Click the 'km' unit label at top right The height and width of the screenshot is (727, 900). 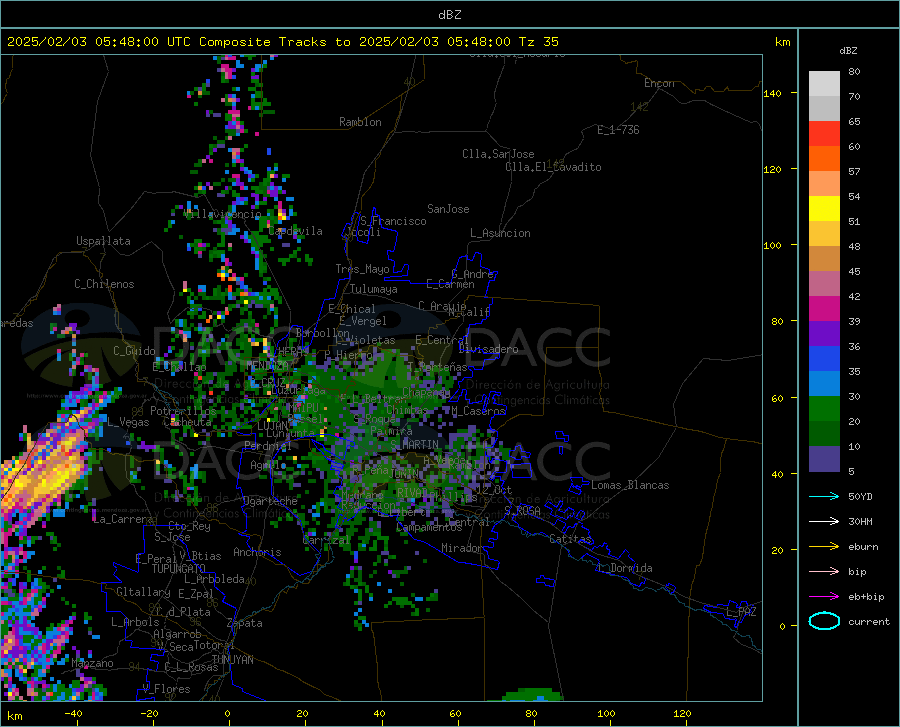782,42
